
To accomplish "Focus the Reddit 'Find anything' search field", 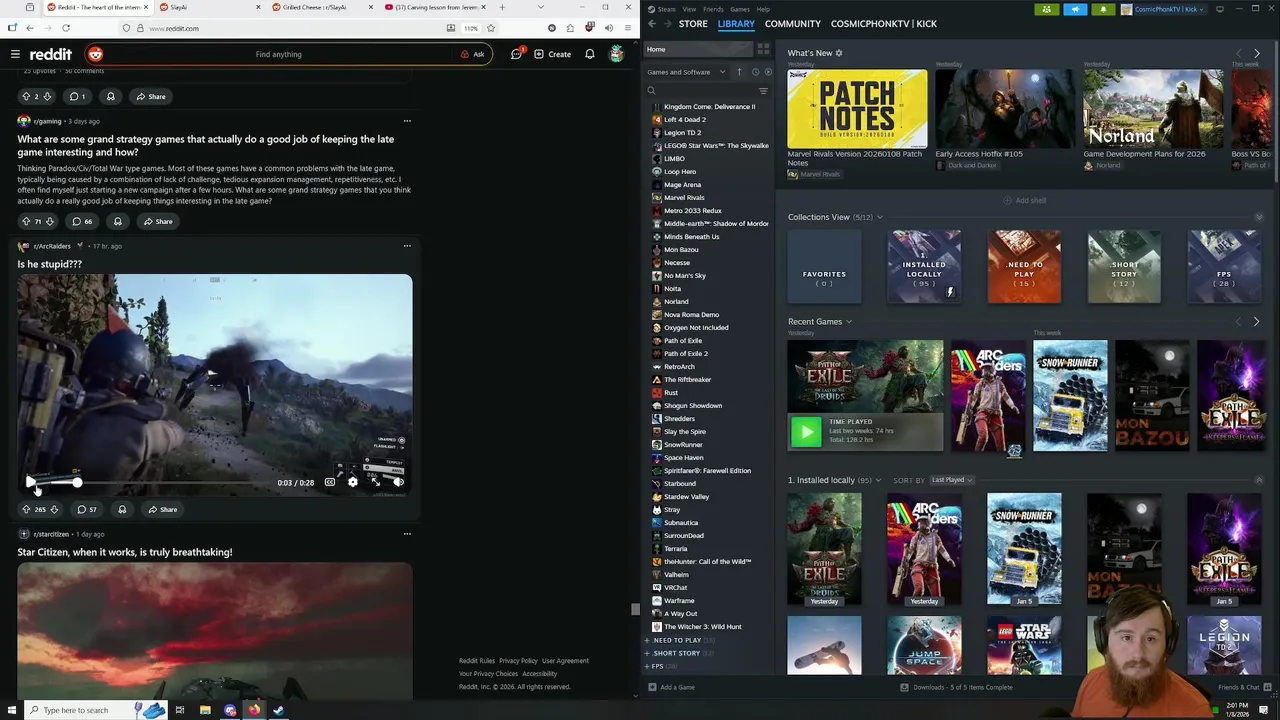I will point(279,54).
